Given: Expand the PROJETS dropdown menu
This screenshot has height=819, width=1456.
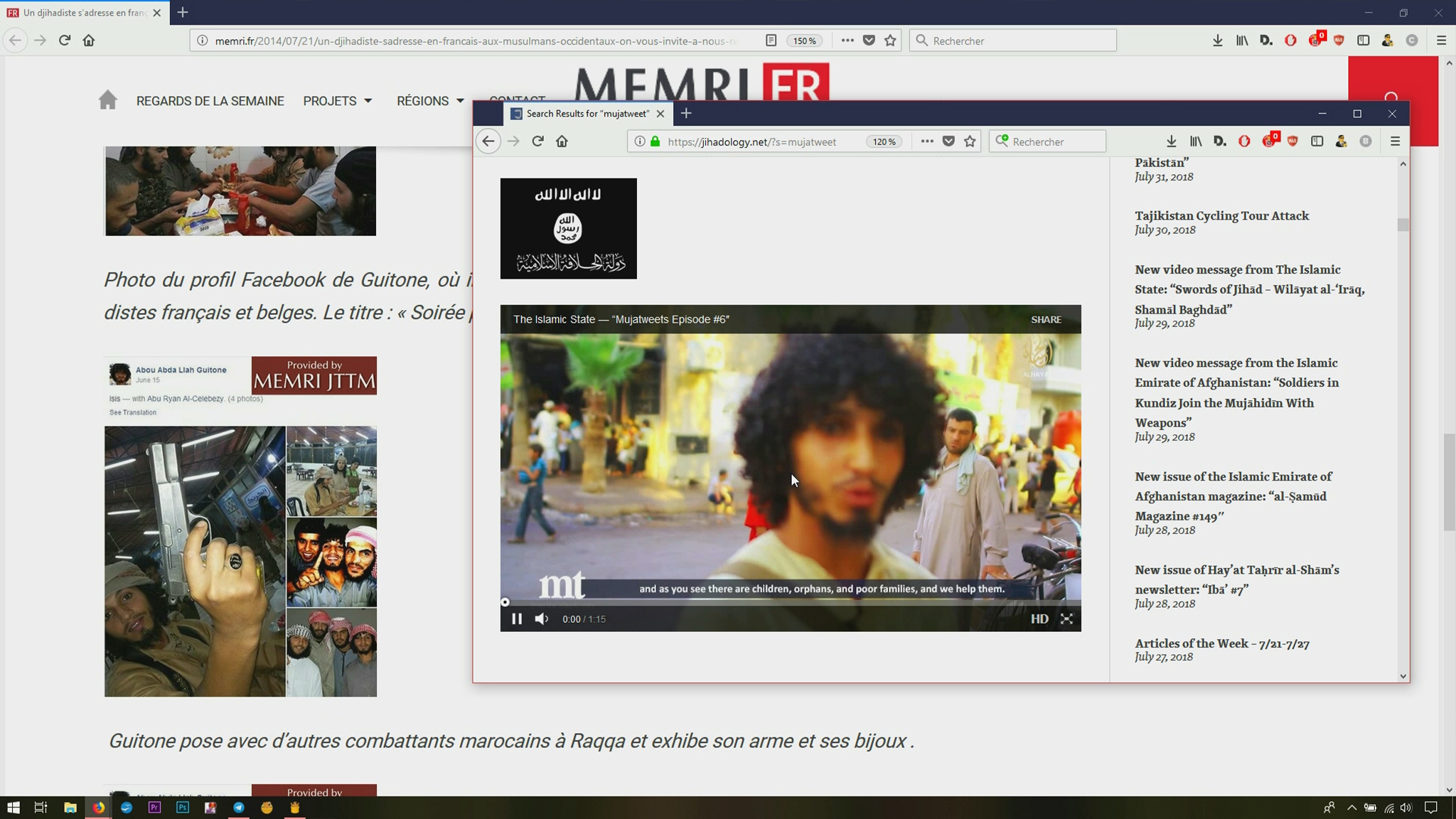Looking at the screenshot, I should (338, 101).
